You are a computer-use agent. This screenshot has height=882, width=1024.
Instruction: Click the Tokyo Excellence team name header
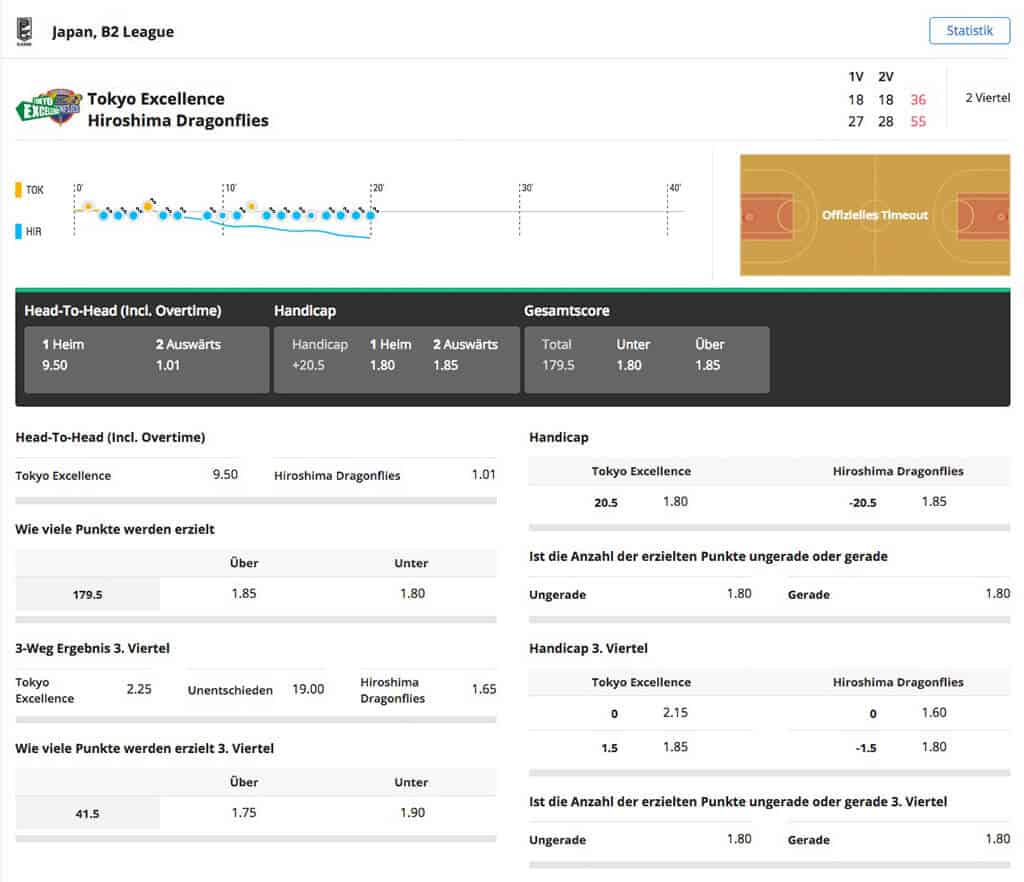click(x=156, y=99)
